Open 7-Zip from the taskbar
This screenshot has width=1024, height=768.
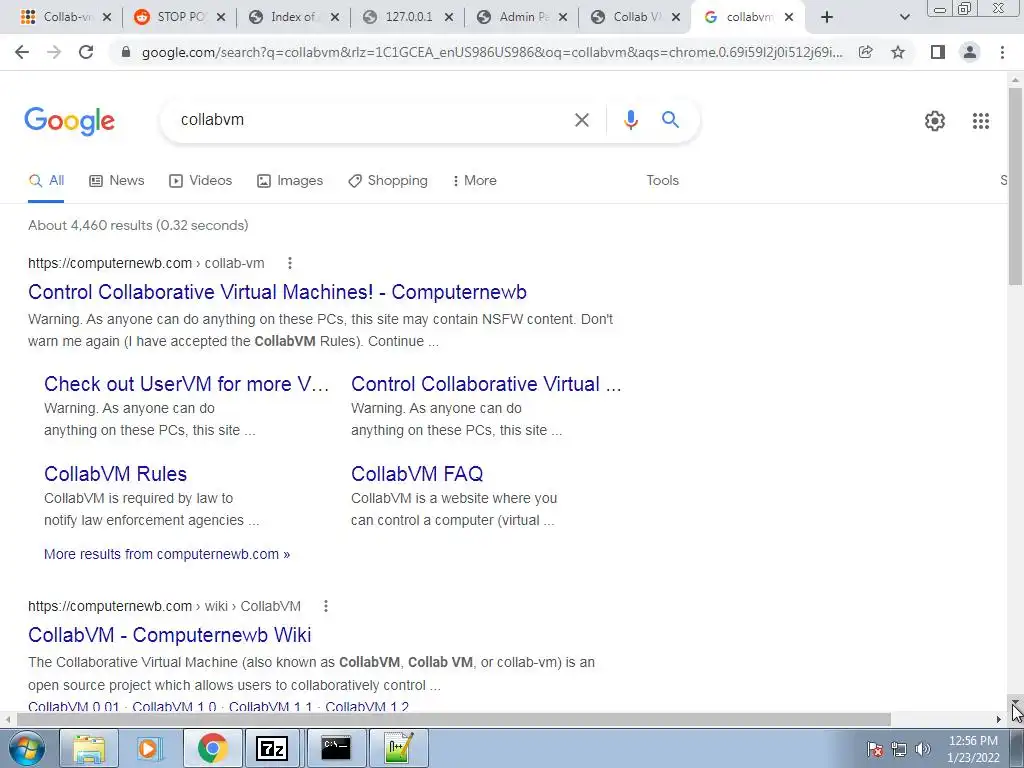point(273,748)
